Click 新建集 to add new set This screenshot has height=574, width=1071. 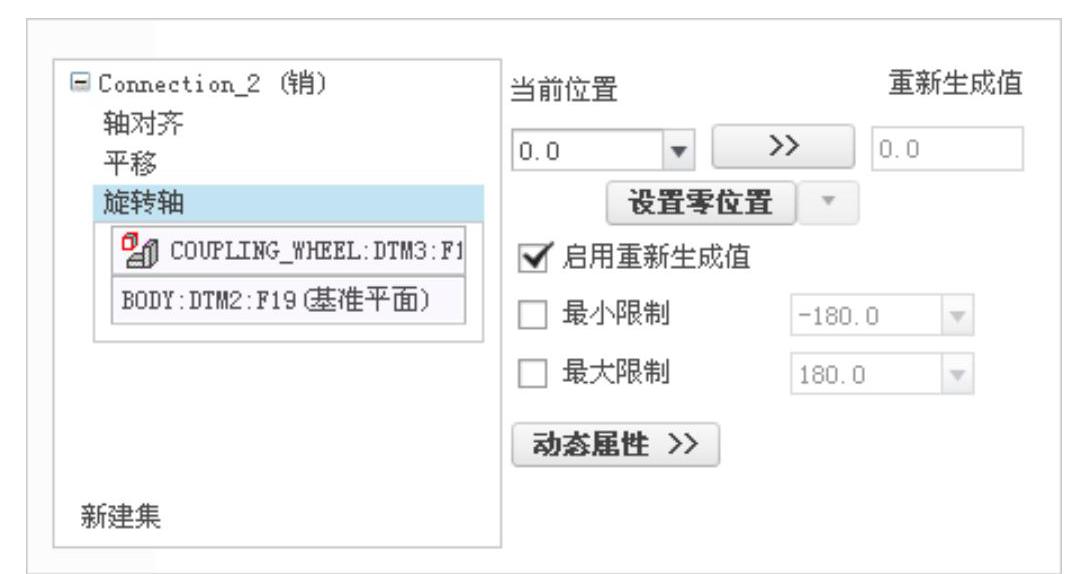click(x=121, y=516)
